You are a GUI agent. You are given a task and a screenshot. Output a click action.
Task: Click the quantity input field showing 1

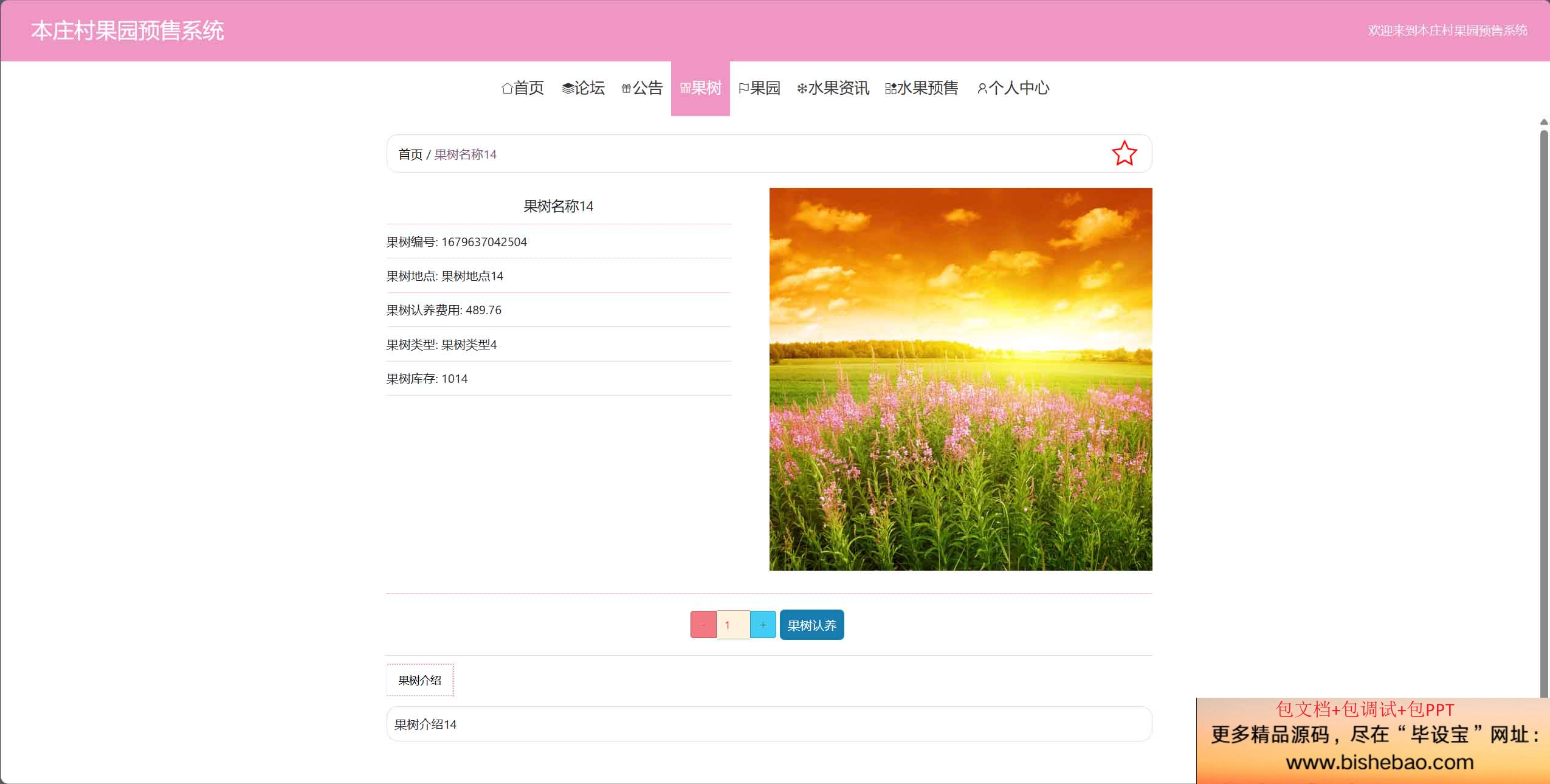point(733,625)
